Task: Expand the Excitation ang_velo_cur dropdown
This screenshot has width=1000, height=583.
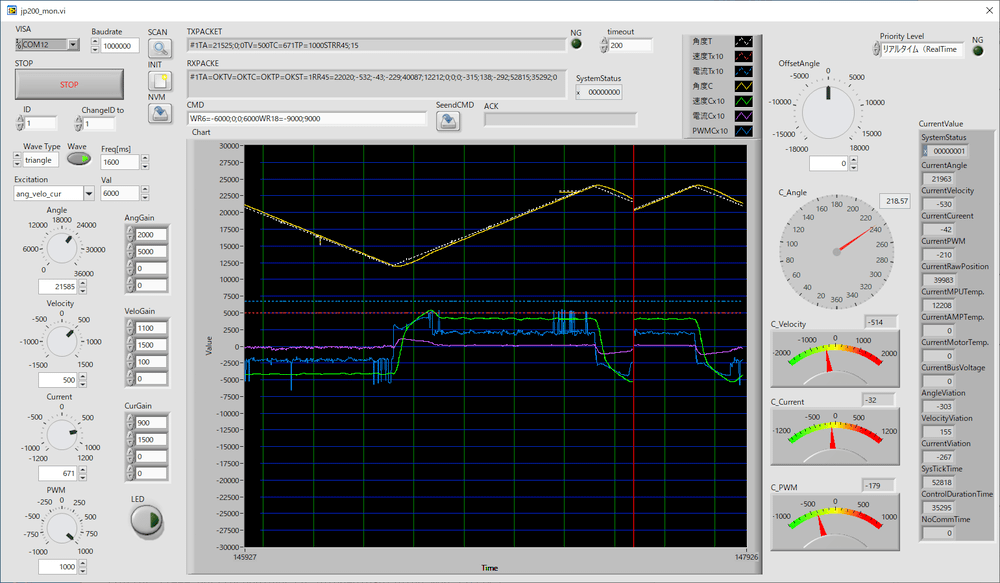Action: [x=88, y=193]
